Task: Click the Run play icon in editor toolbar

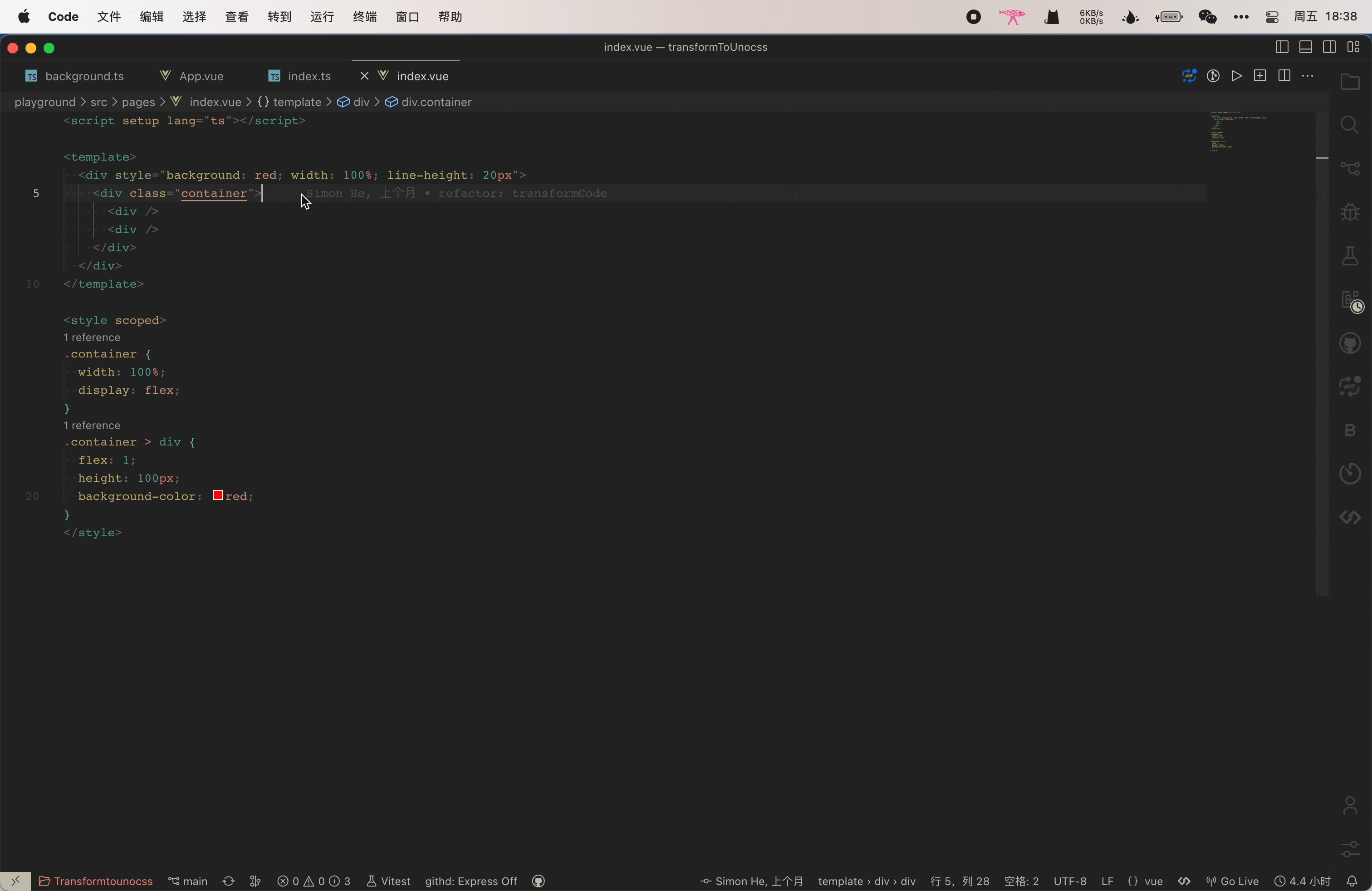Action: tap(1236, 76)
